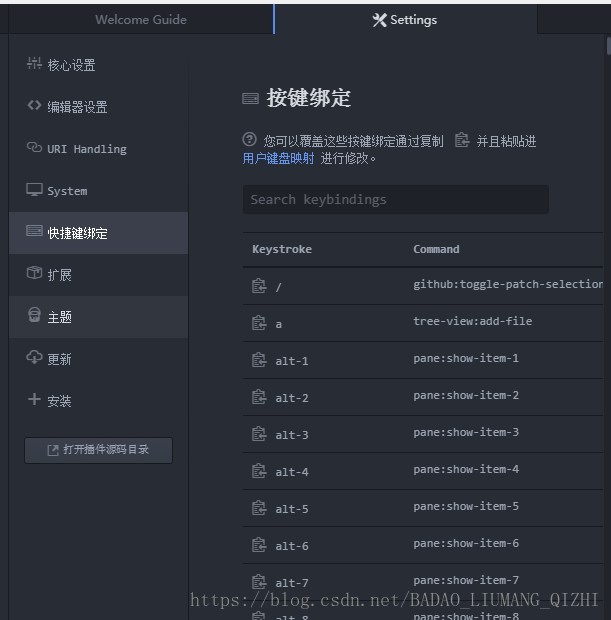Copy the alt-7 keybinding clipboard icon
This screenshot has width=611, height=620.
(x=259, y=582)
